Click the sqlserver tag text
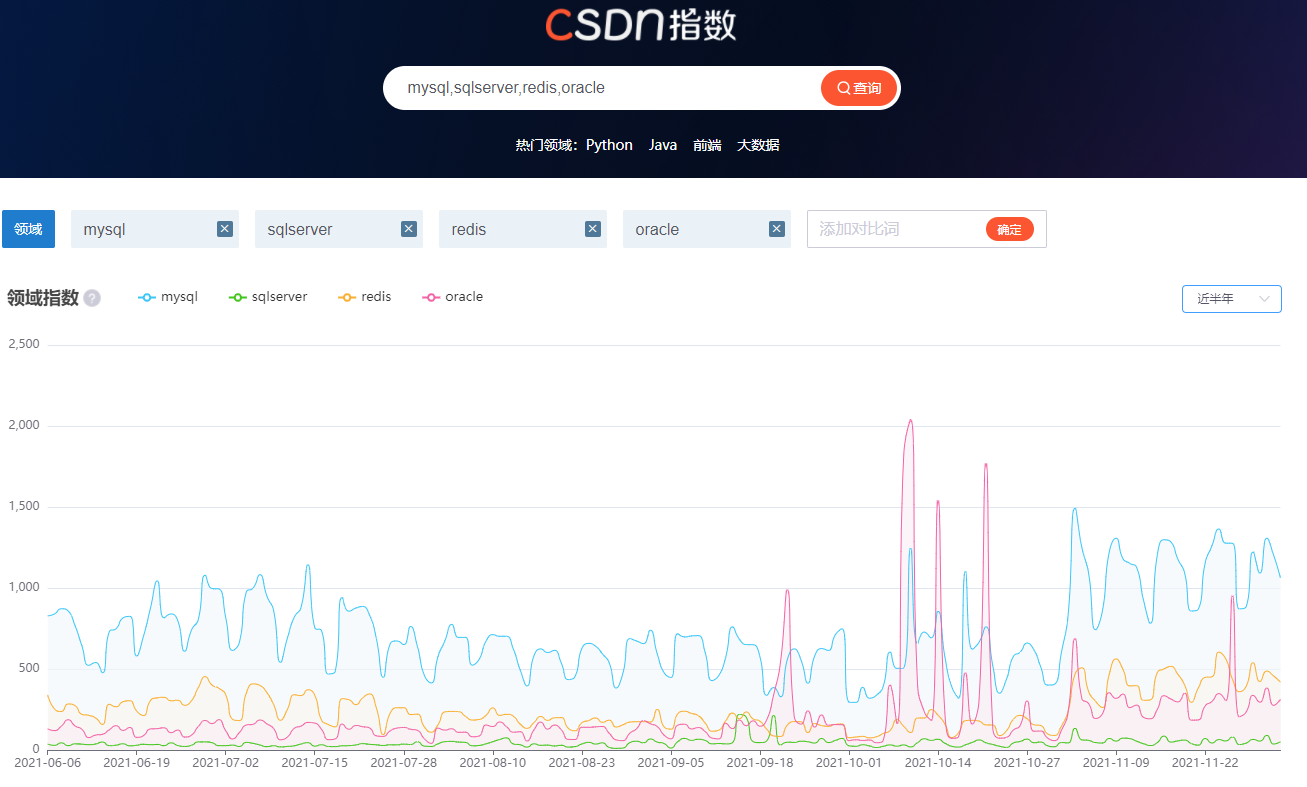 tap(300, 229)
